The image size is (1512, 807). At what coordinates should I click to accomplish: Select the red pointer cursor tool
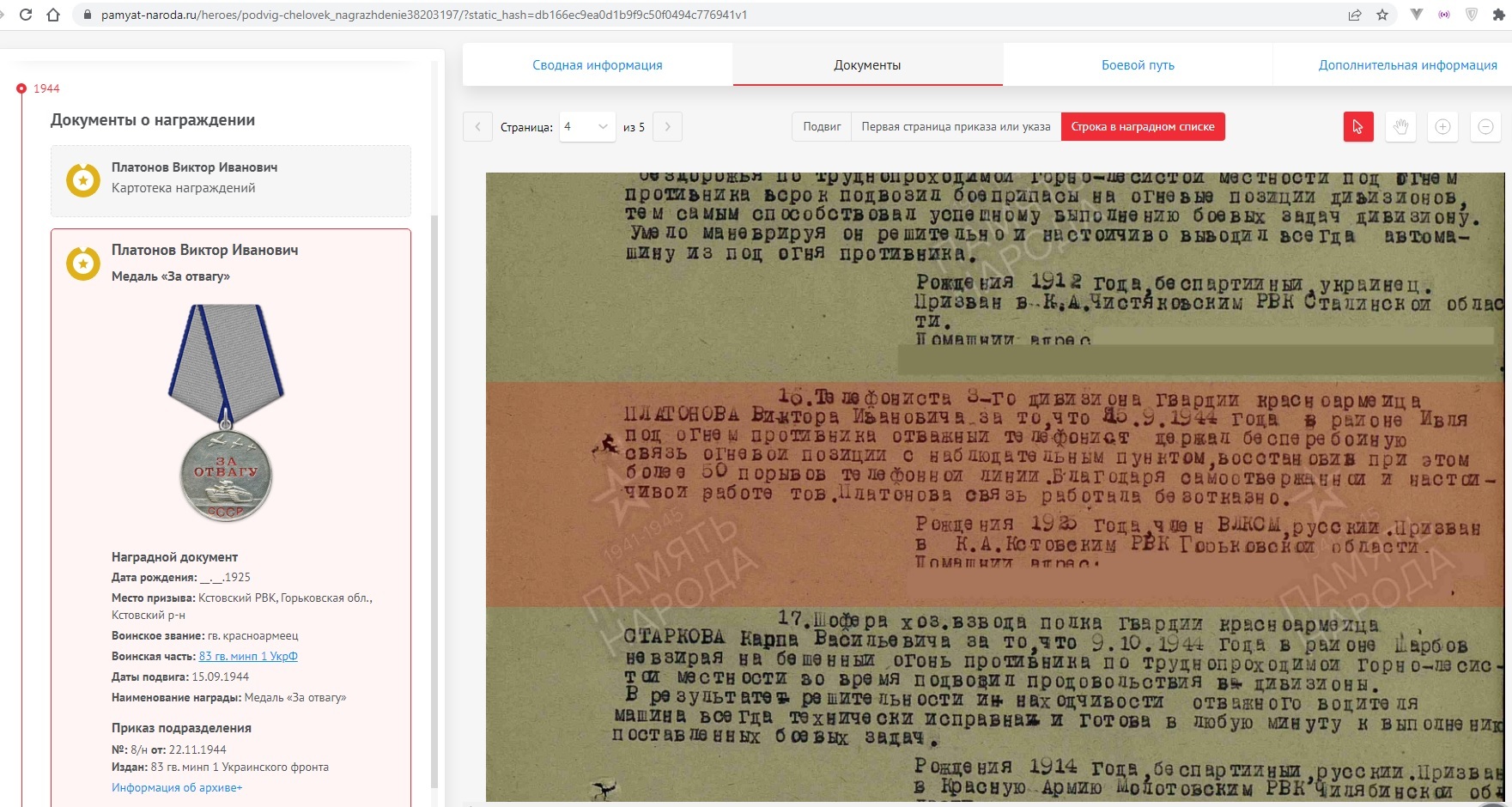pos(1358,127)
